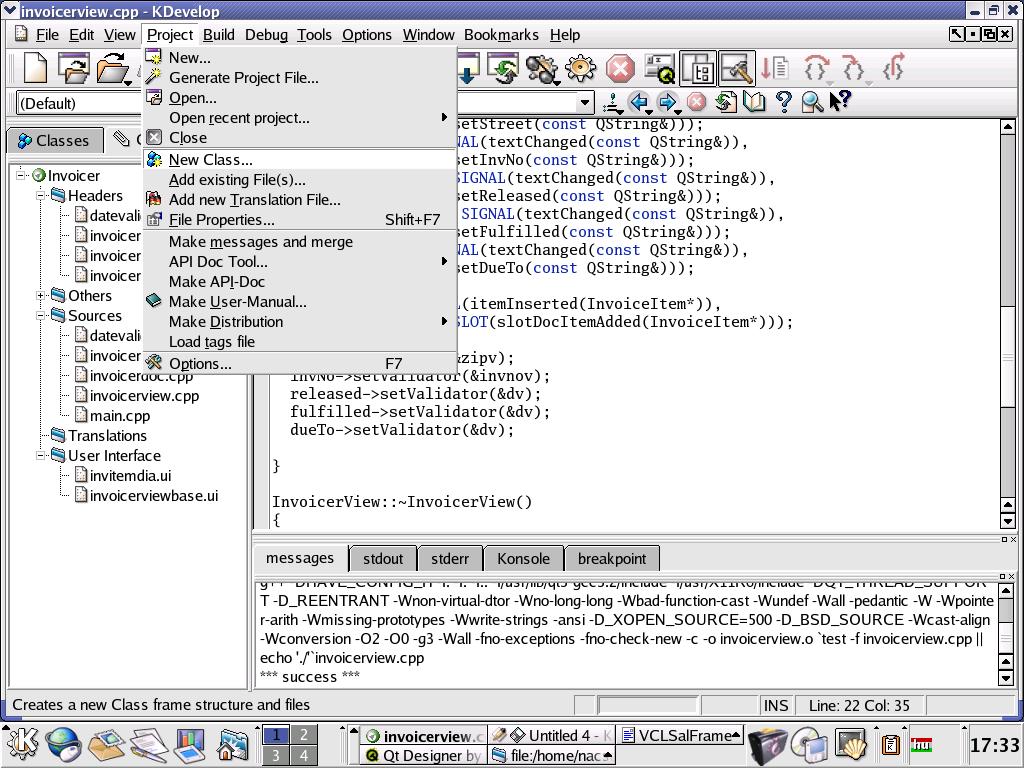Image resolution: width=1024 pixels, height=768 pixels.
Task: Click the open project icon in toolbar
Action: point(73,68)
